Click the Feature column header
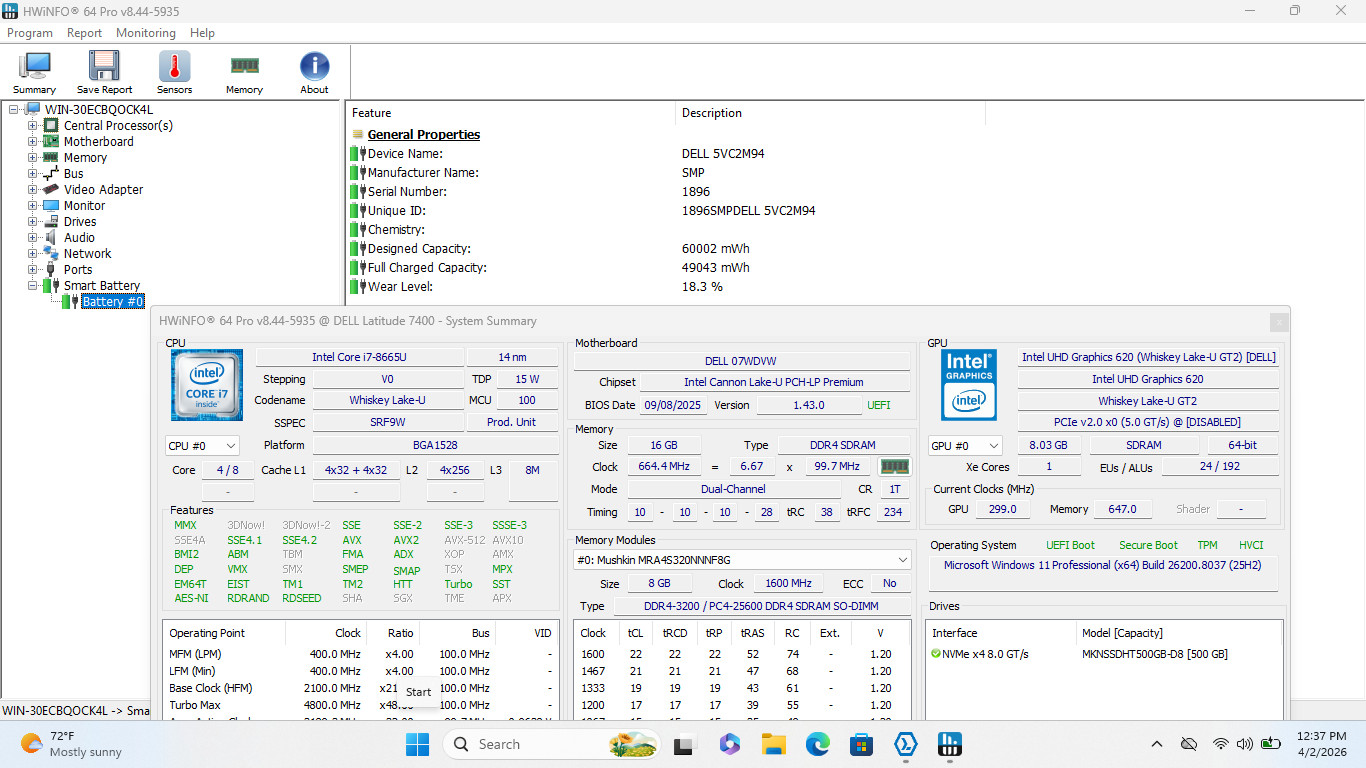The image size is (1366, 768). 510,113
